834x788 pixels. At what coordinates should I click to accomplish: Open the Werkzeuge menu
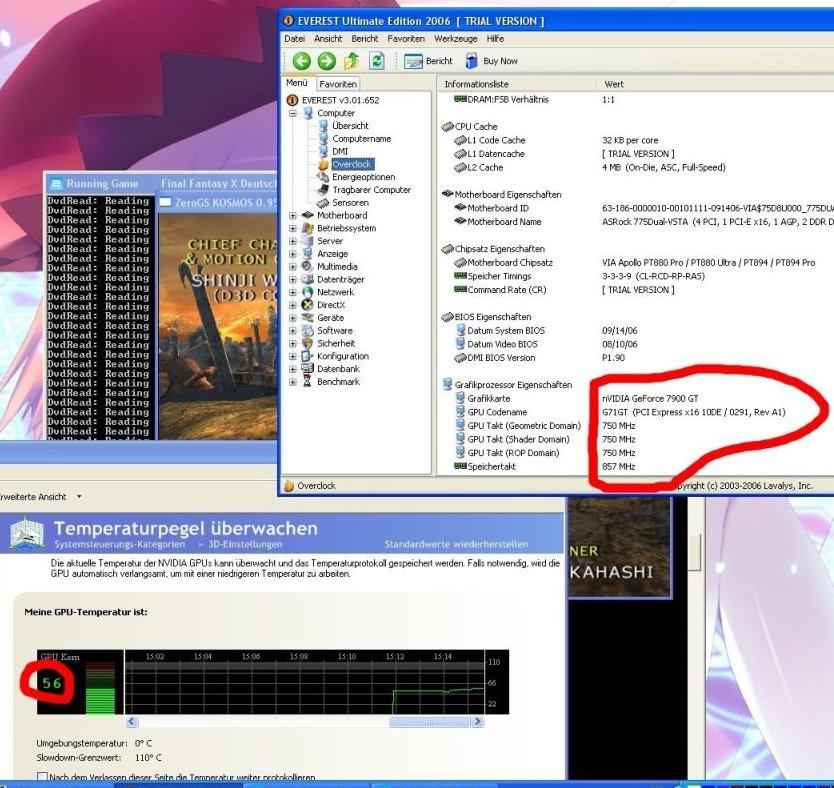tap(456, 39)
